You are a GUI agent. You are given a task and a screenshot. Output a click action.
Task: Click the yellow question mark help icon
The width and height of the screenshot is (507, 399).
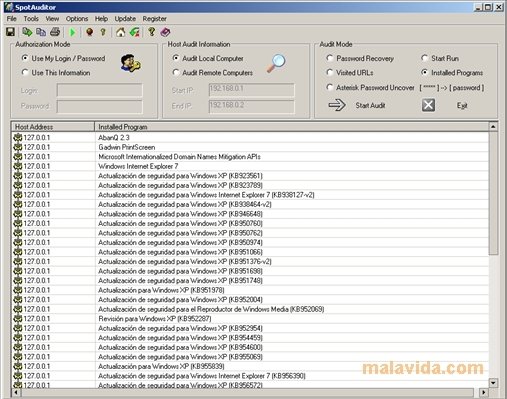coord(152,32)
